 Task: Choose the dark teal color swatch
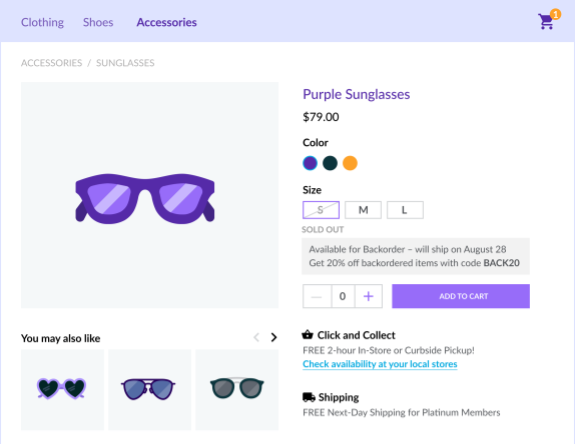[330, 163]
